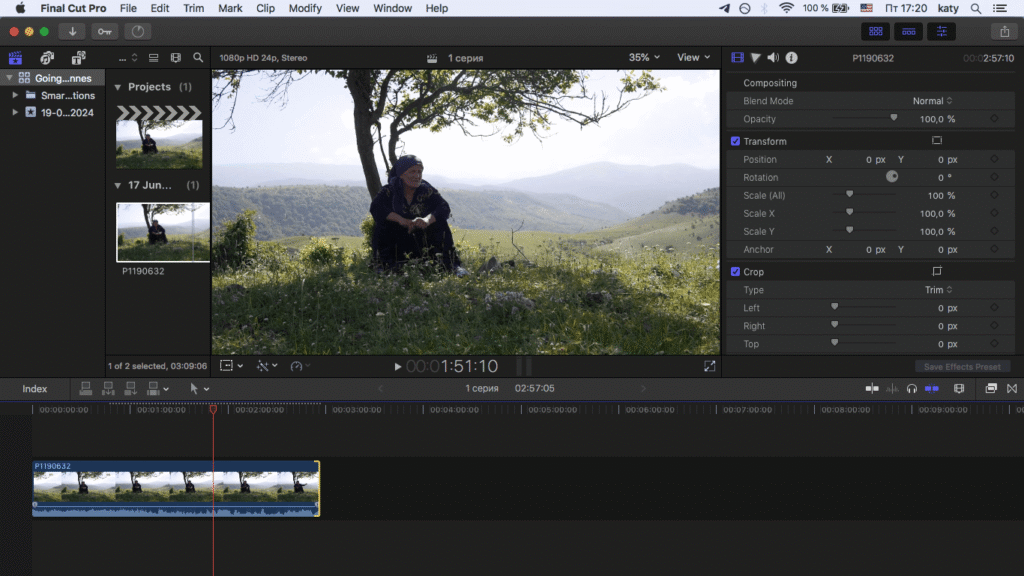Image resolution: width=1024 pixels, height=576 pixels.
Task: Add keyframe for Rotation
Action: tap(994, 177)
